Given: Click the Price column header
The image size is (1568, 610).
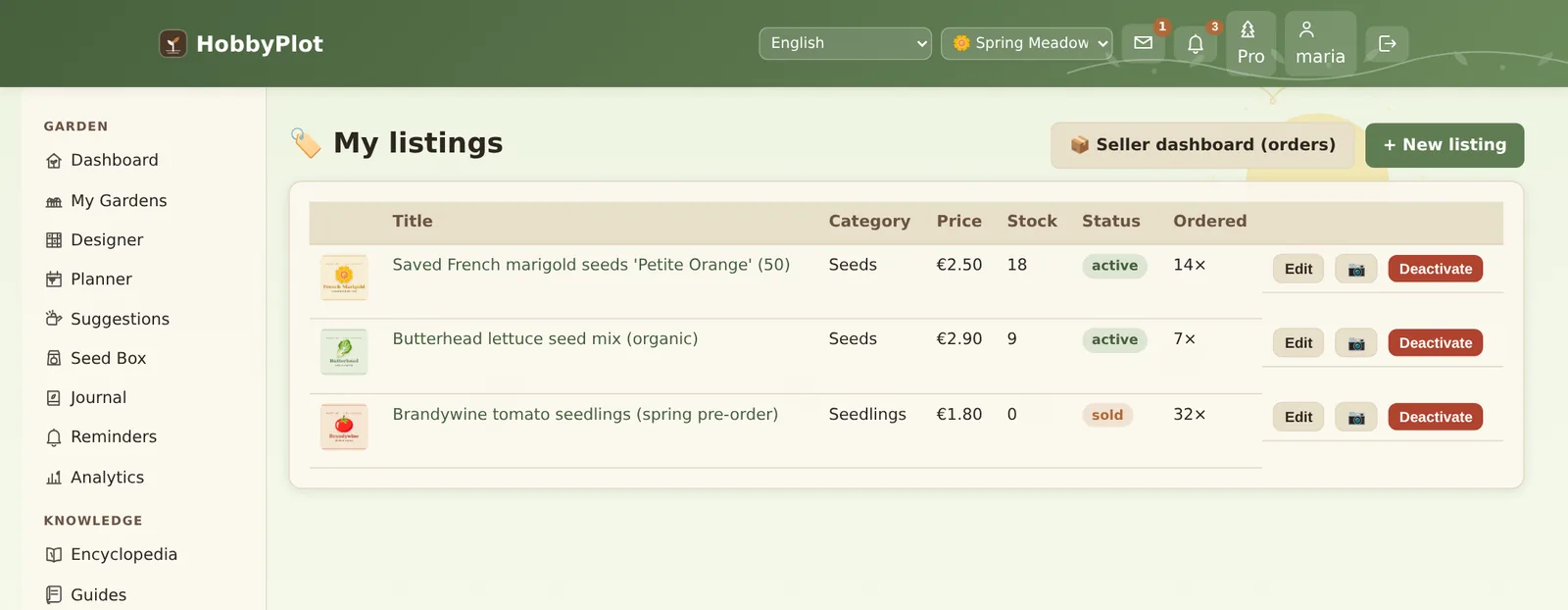Looking at the screenshot, I should click(958, 222).
